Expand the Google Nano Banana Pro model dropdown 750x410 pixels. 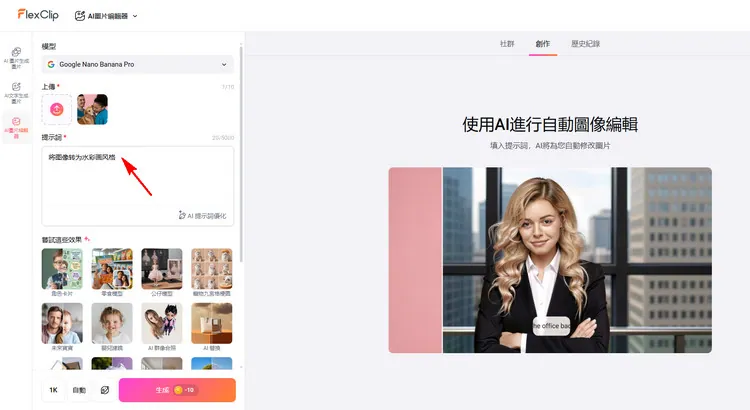pos(137,64)
